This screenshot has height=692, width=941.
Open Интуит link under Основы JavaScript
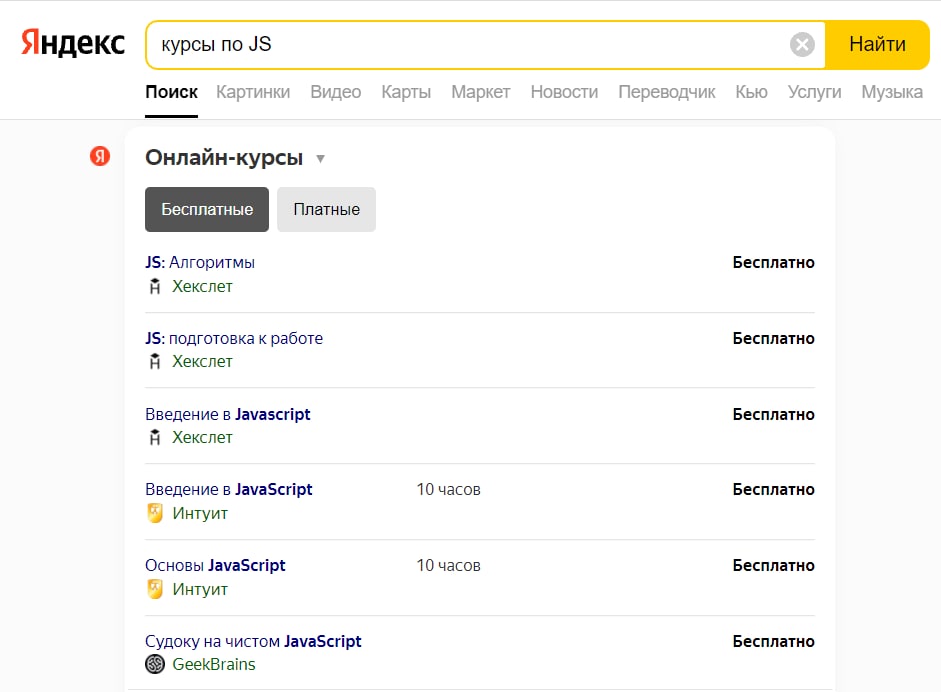[x=200, y=589]
